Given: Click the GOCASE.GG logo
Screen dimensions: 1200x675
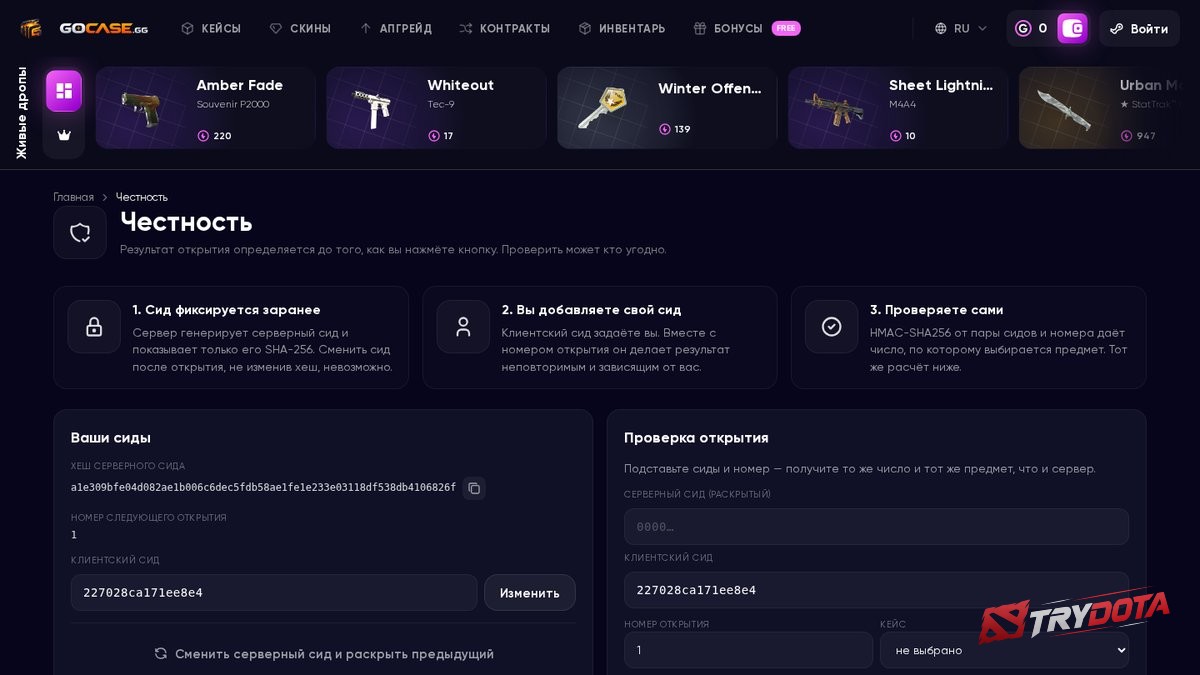Looking at the screenshot, I should 84,28.
